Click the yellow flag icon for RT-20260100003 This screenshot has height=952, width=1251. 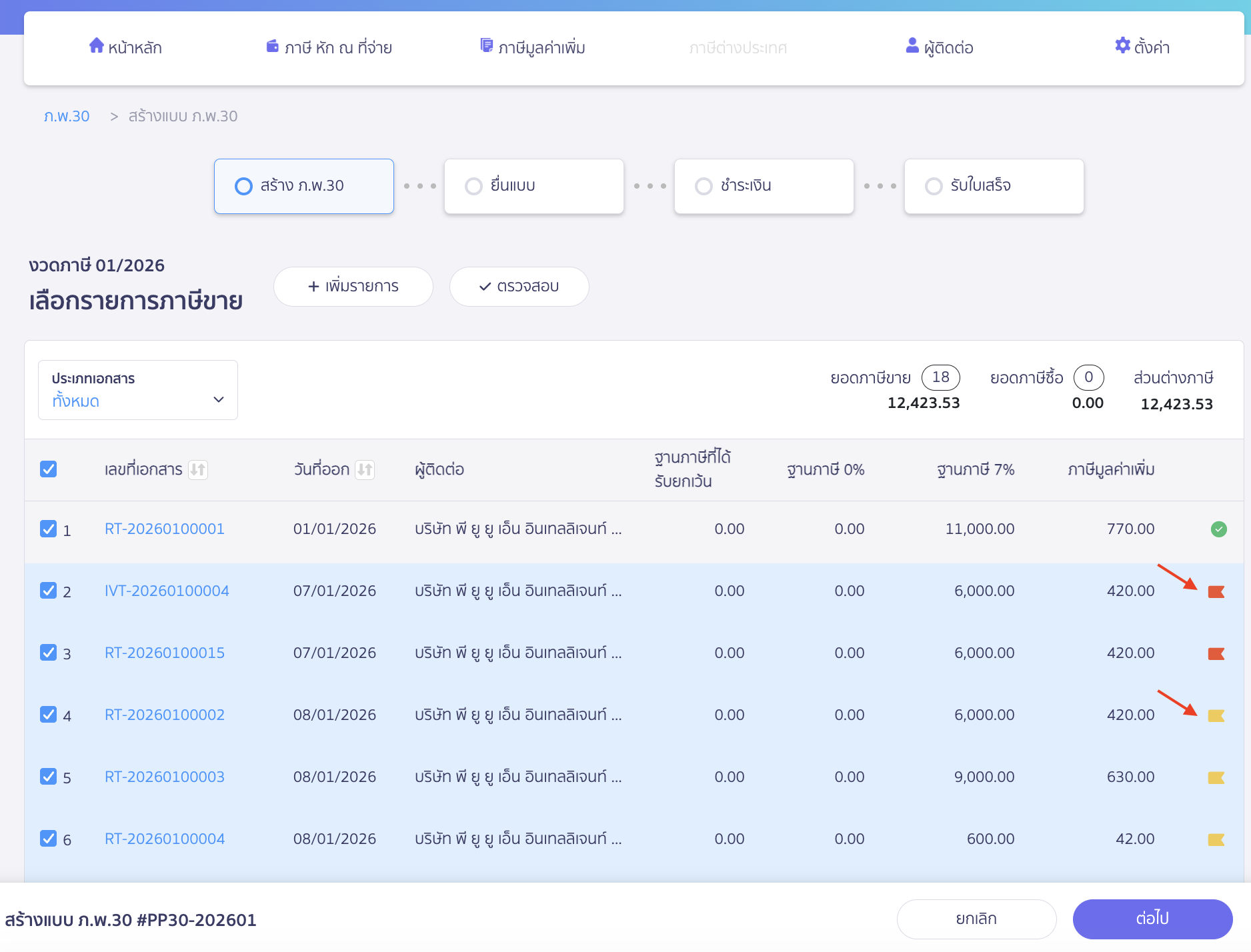[x=1216, y=777]
